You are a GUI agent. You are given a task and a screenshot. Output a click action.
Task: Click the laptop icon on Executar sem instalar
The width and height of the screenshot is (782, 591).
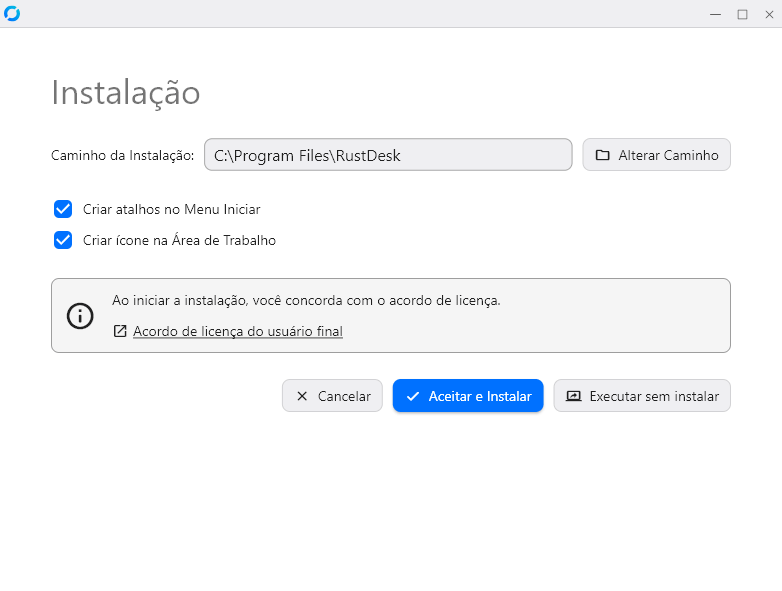pos(574,396)
